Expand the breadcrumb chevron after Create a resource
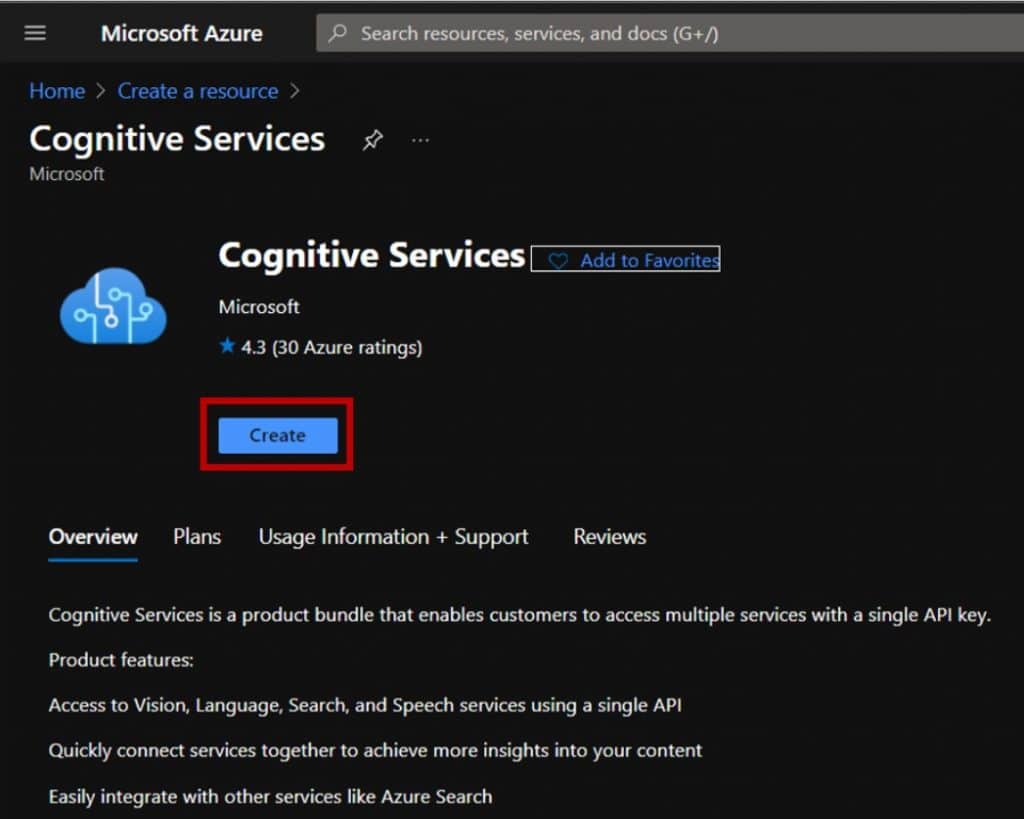1024x819 pixels. pos(295,91)
